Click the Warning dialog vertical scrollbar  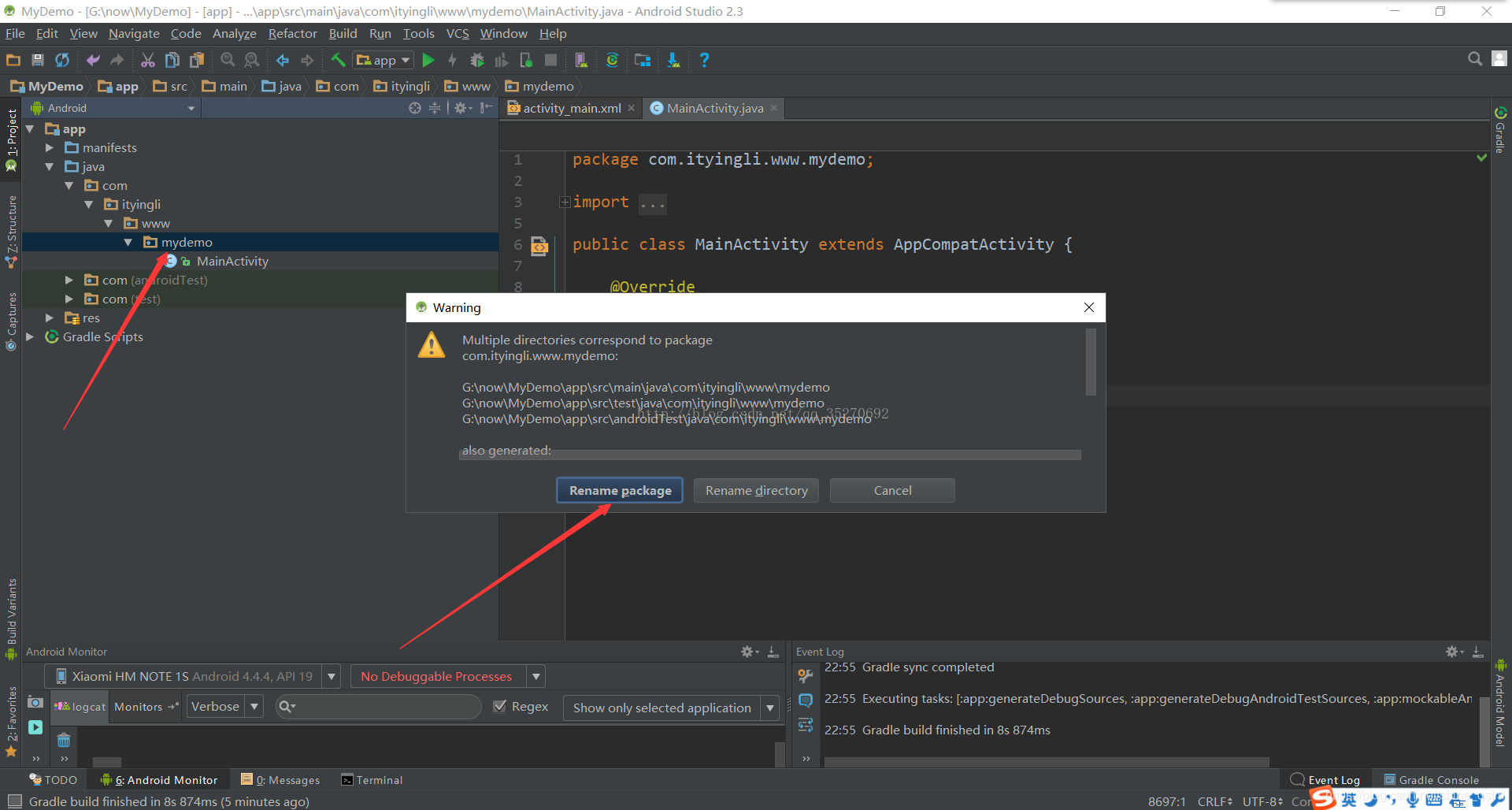1091,362
